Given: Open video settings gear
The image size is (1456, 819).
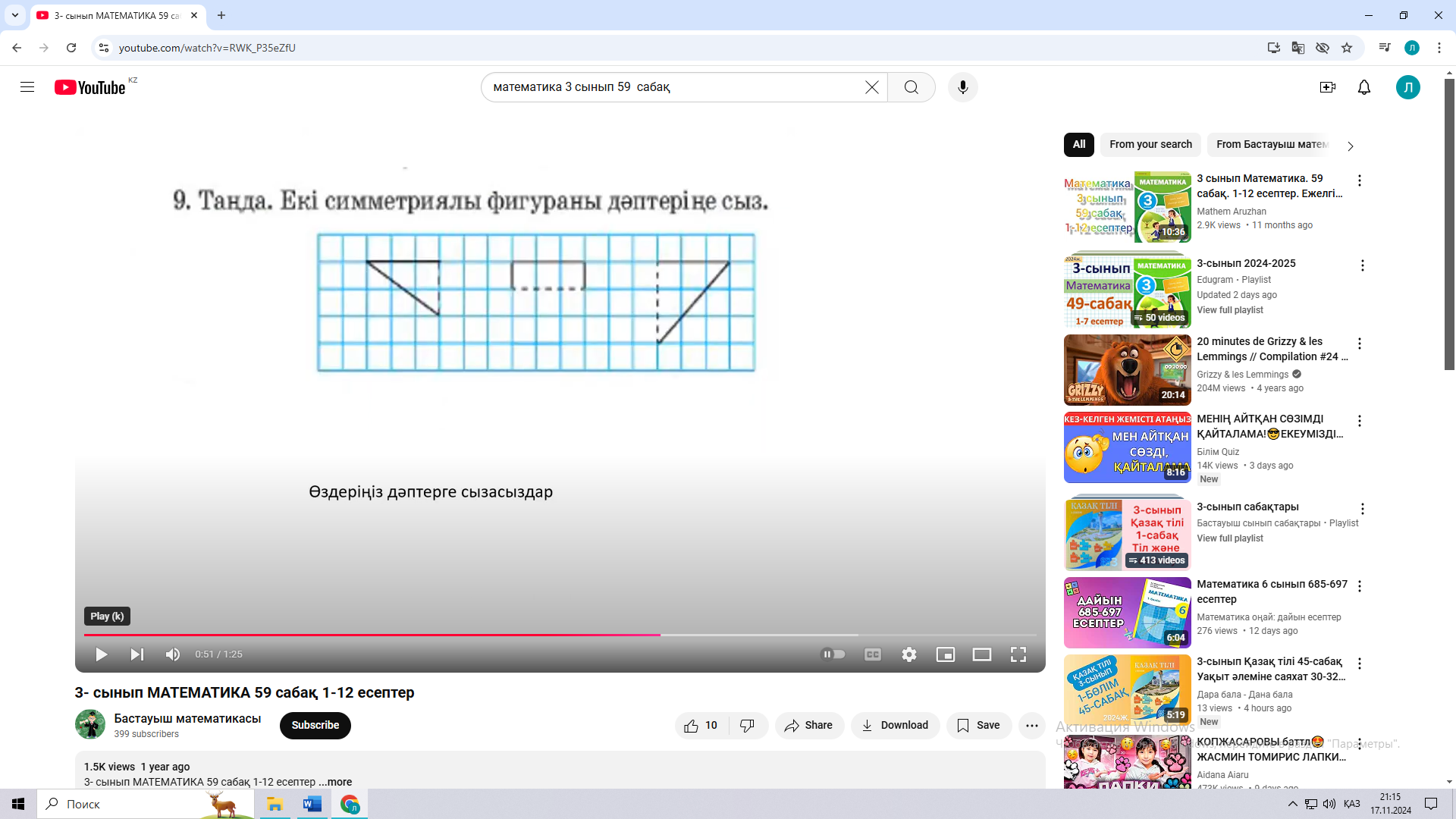Looking at the screenshot, I should (x=908, y=654).
